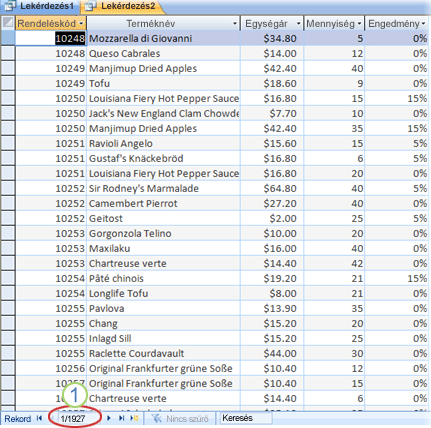Click the Gustaf's Knäckebröd cell
Viewport: 431px width, 428px height.
pos(163,158)
